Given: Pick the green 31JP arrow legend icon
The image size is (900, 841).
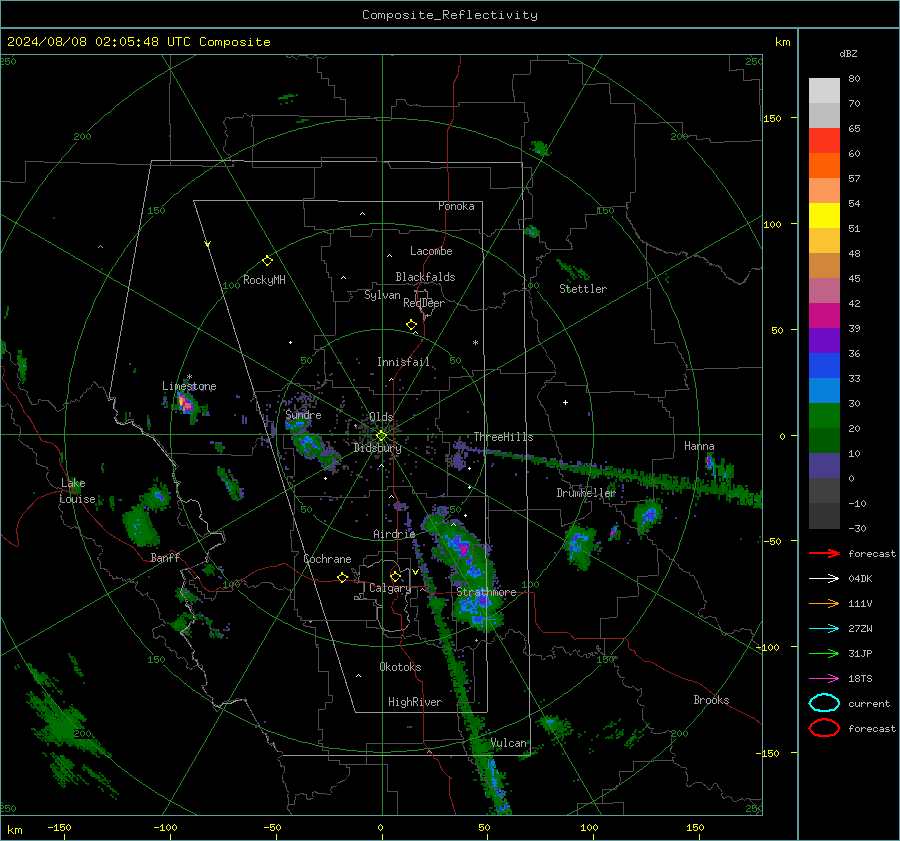Looking at the screenshot, I should coord(824,653).
